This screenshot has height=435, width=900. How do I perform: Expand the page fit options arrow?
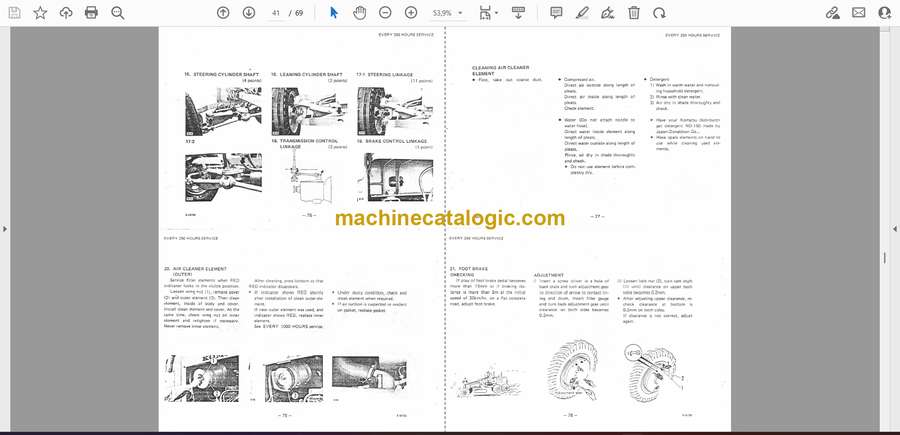click(x=496, y=13)
